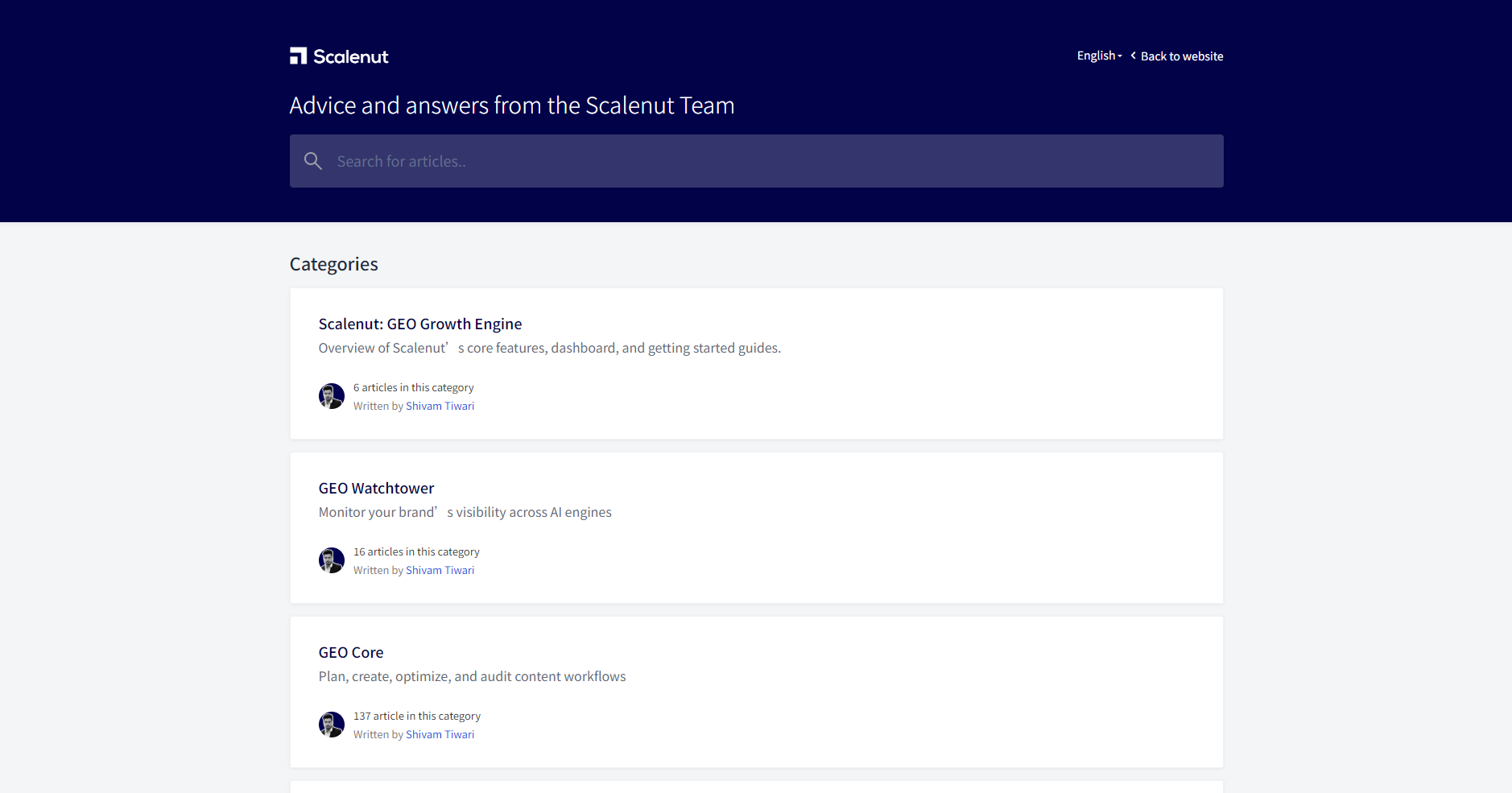Go back to website via header link
The image size is (1512, 793).
click(x=1181, y=56)
